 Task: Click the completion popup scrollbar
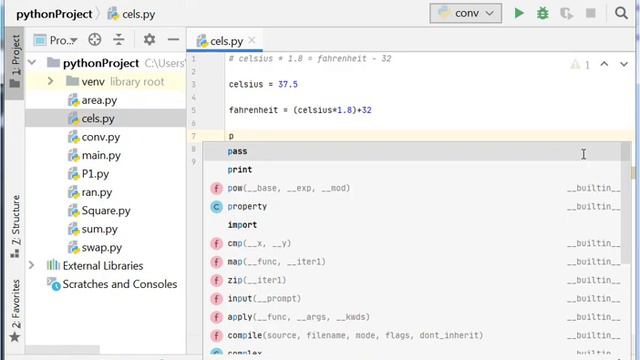click(626, 203)
